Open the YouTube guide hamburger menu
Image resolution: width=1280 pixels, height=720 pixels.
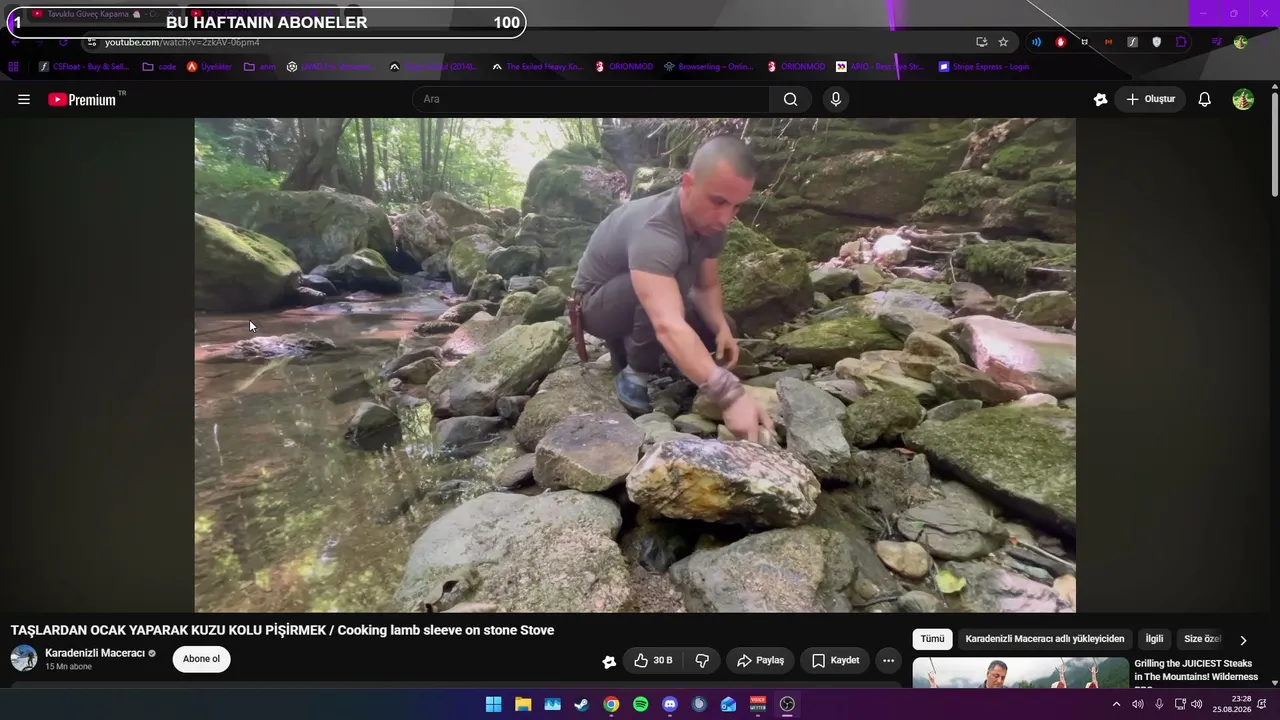pos(24,99)
